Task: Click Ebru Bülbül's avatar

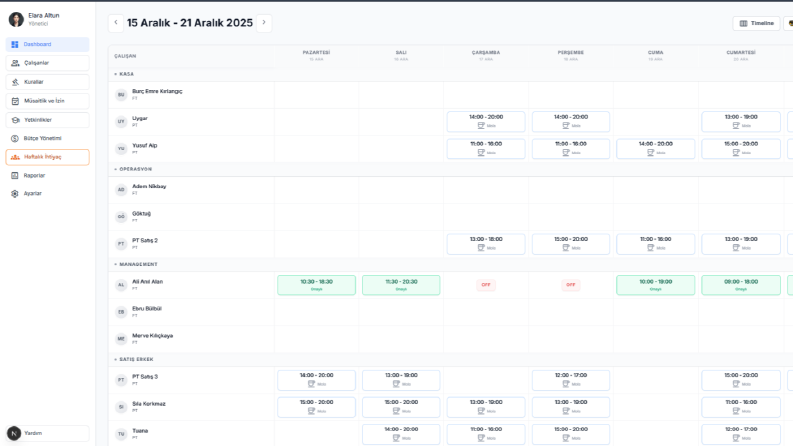Action: [x=121, y=312]
